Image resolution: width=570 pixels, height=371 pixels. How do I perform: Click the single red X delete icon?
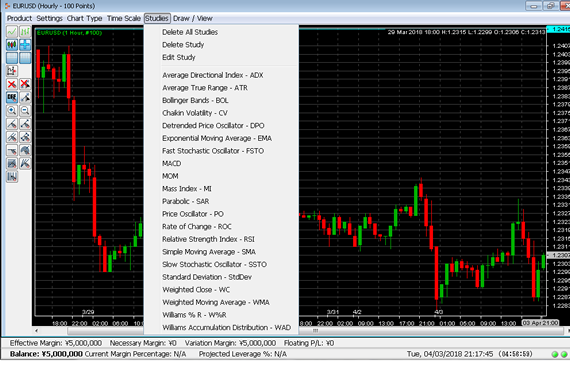pos(12,84)
